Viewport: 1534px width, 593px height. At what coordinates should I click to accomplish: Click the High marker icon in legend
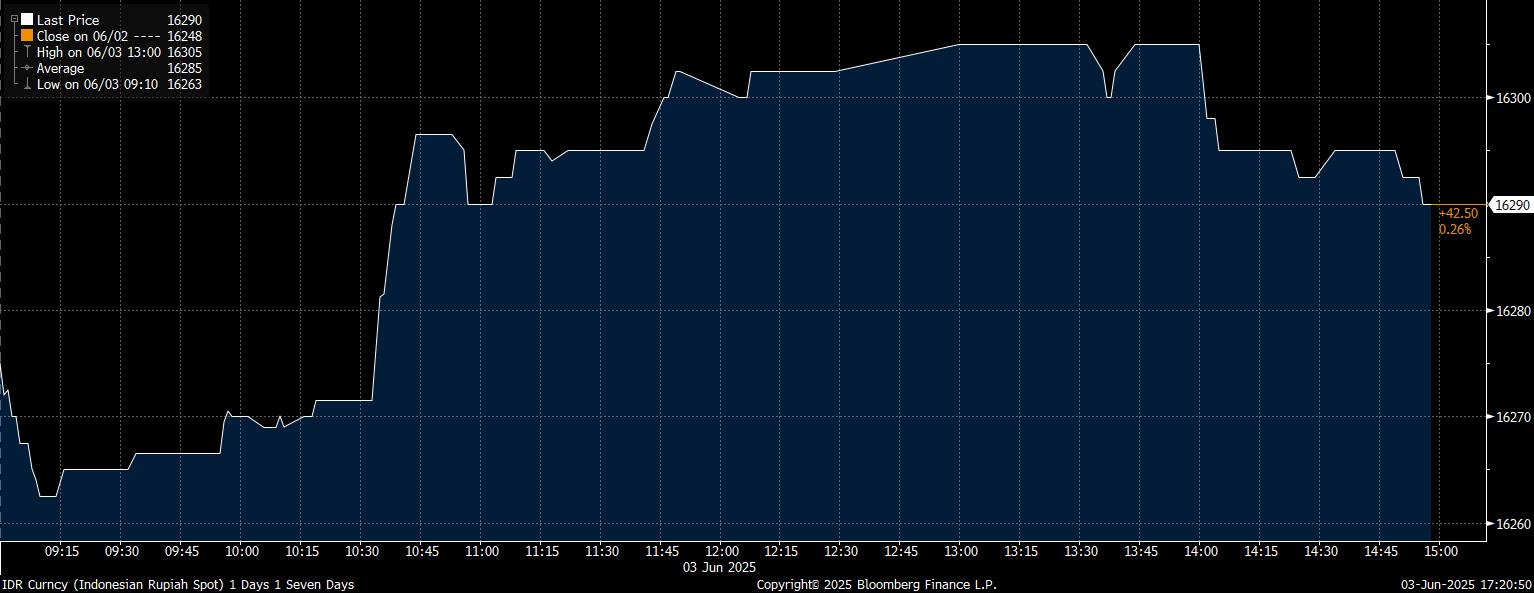pos(27,52)
